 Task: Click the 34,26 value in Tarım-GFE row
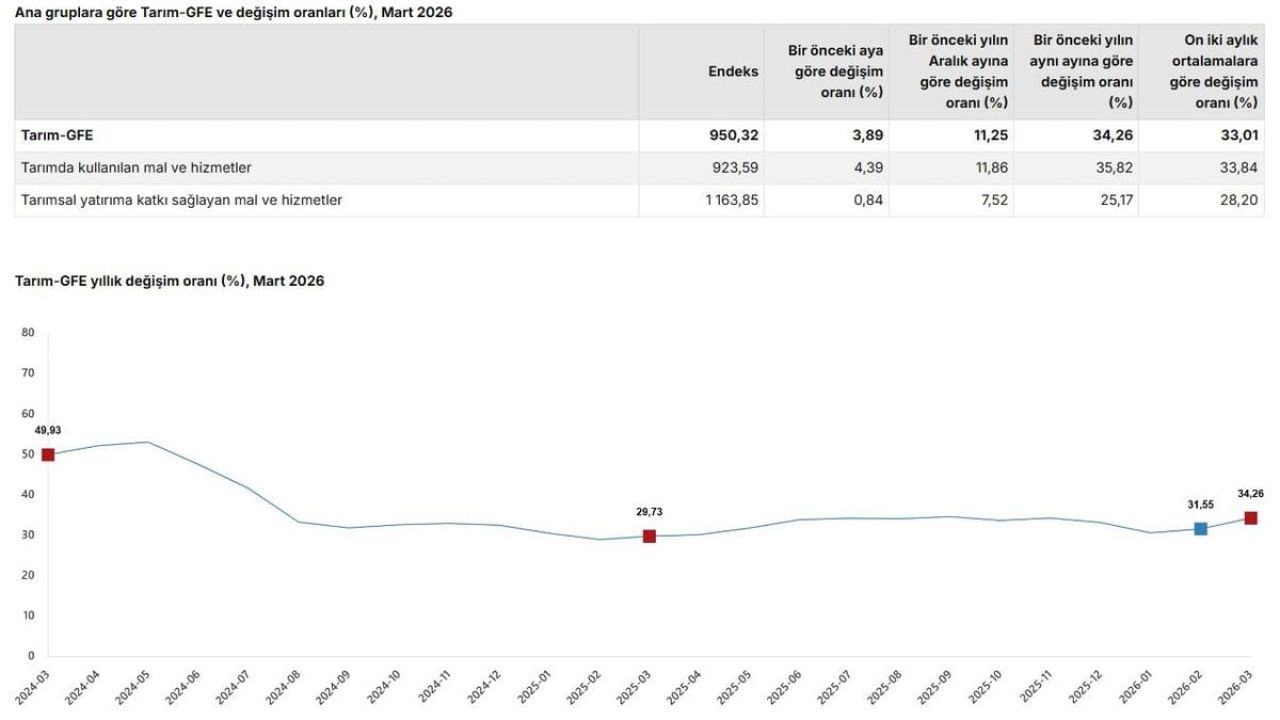[1113, 135]
